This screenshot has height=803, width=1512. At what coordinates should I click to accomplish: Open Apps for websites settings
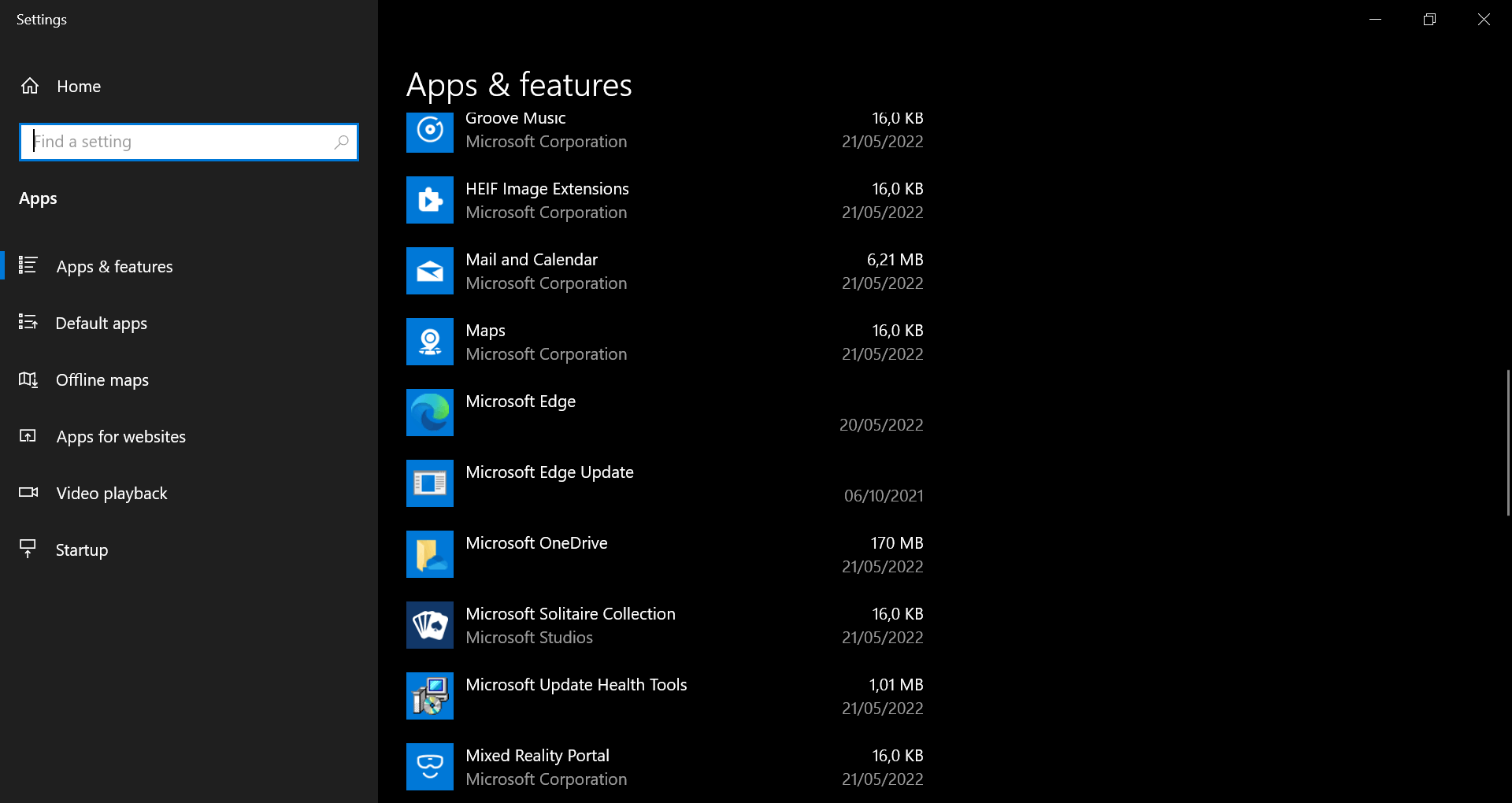point(189,436)
